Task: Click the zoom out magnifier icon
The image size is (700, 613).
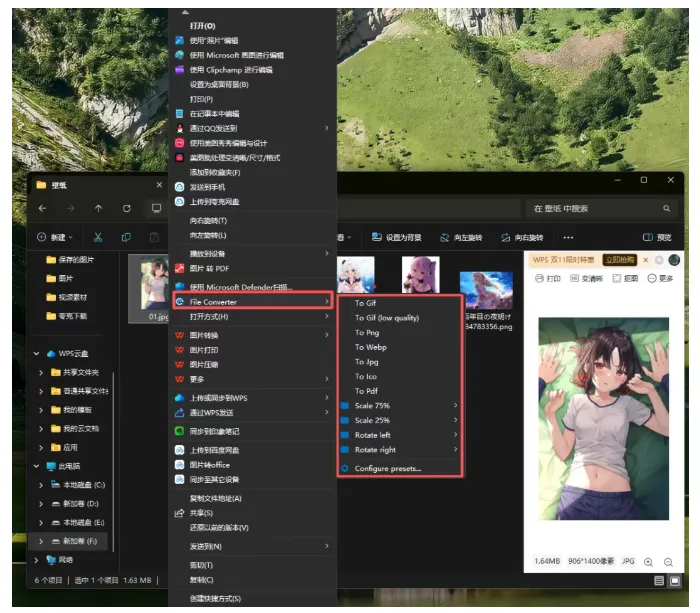Action: point(668,562)
